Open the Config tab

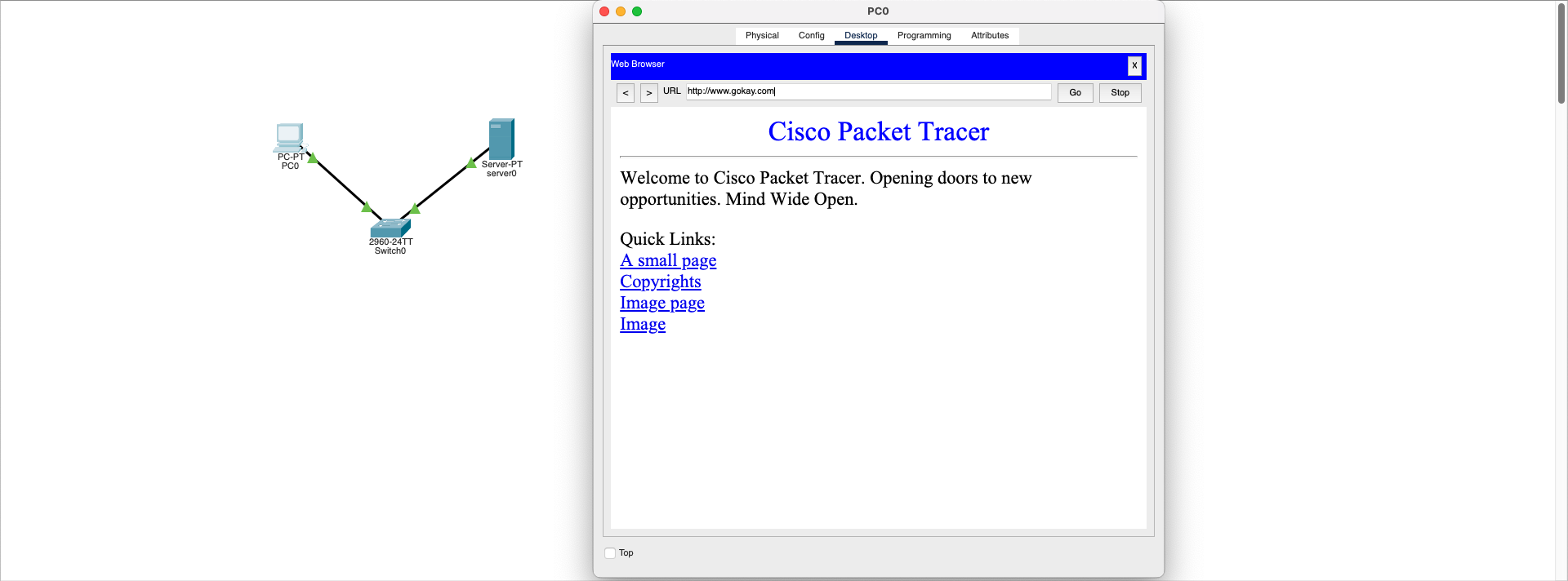(812, 36)
